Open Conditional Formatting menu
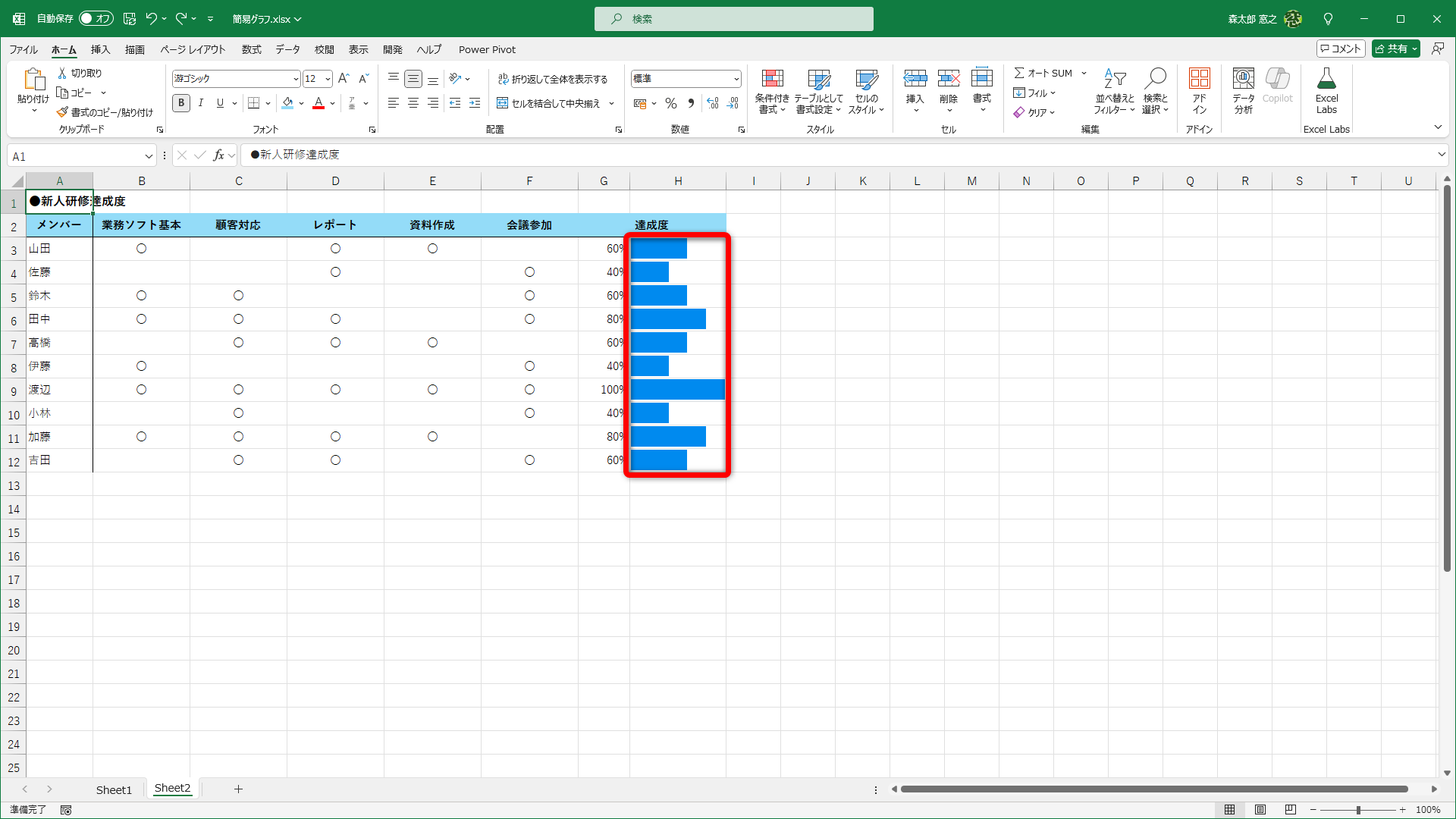The height and width of the screenshot is (819, 1456). 772,91
